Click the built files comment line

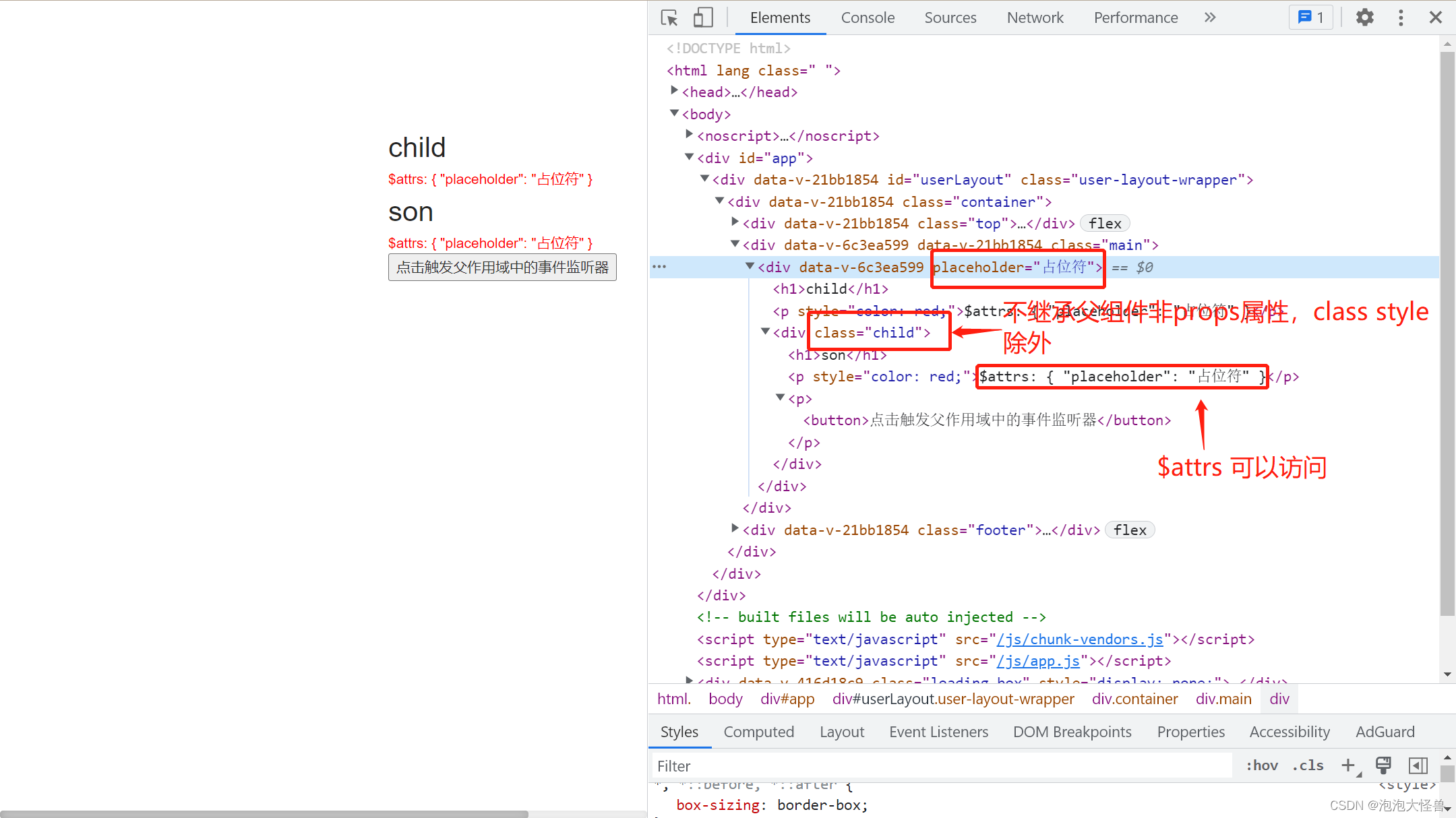coord(872,617)
